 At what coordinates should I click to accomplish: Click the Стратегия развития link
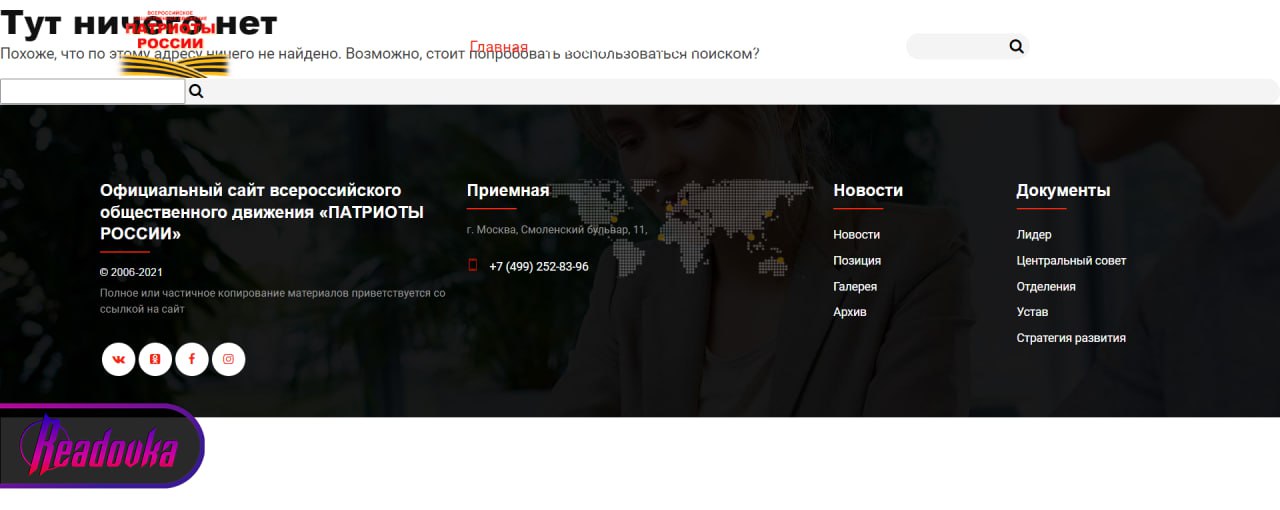point(1070,339)
